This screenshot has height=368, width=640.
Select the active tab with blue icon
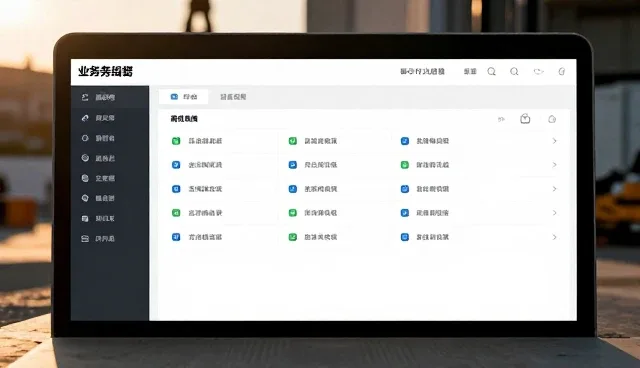coord(184,97)
